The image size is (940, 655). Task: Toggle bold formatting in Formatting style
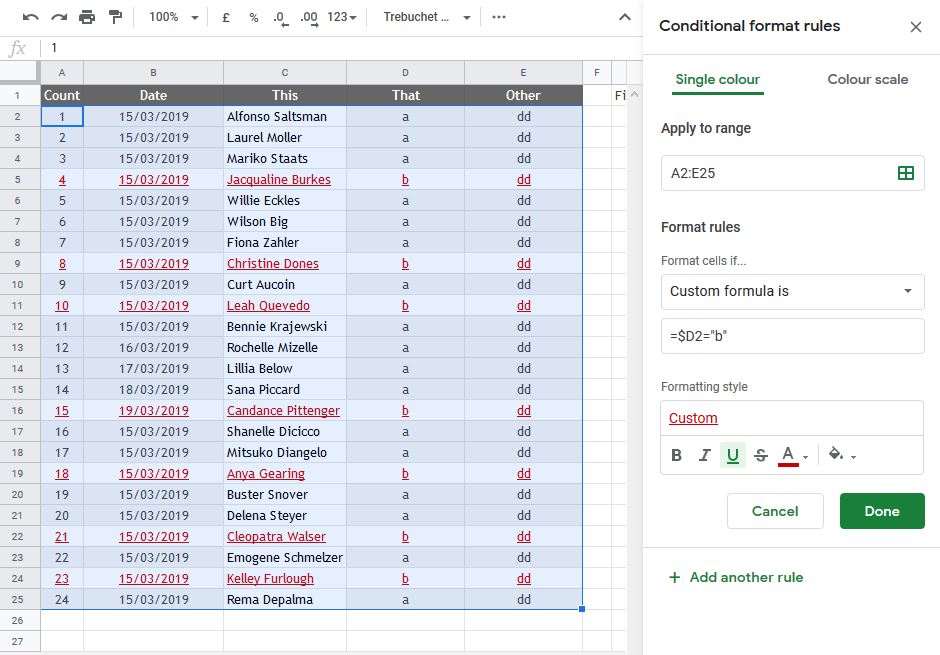pos(676,454)
